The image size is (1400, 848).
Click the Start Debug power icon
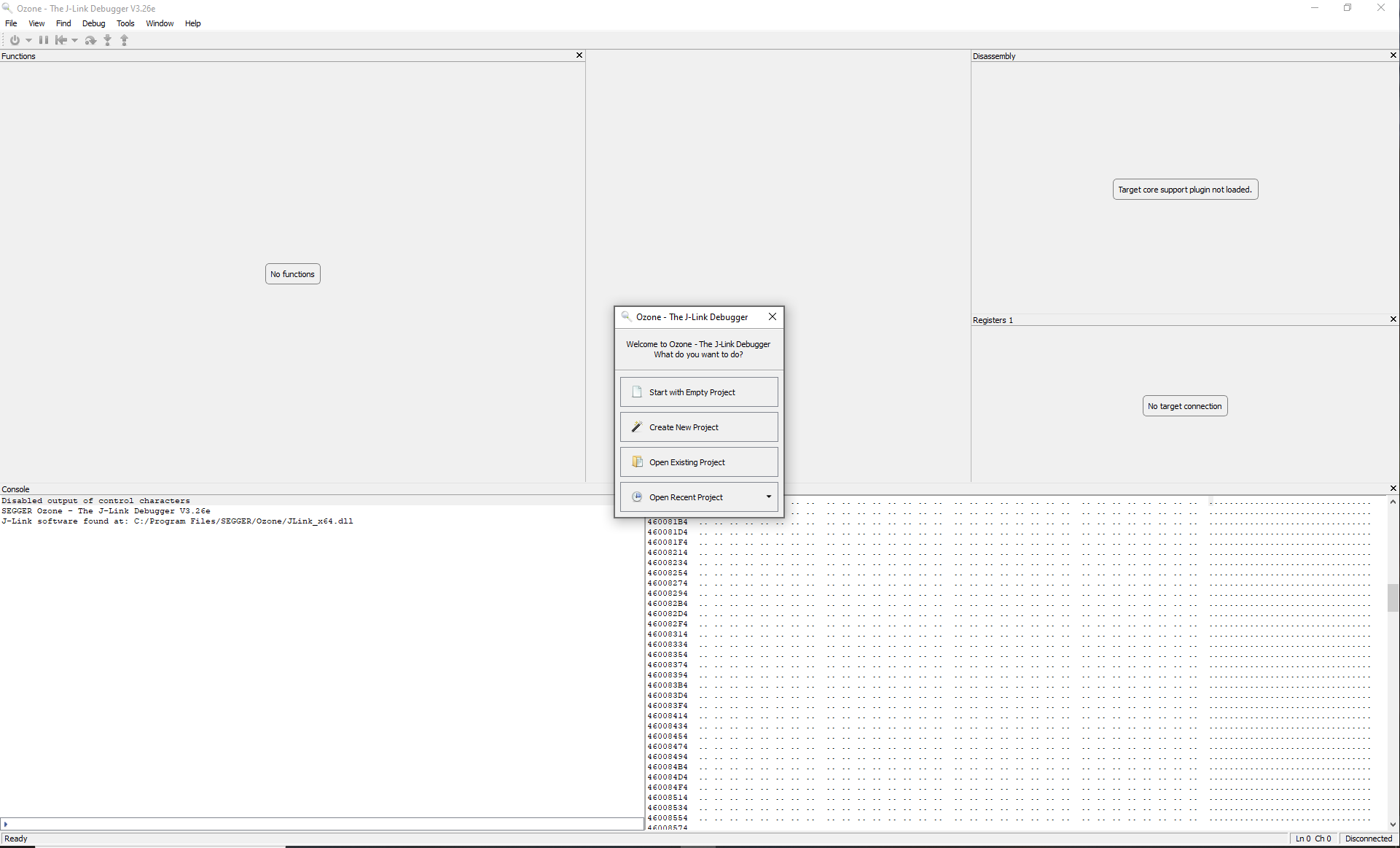(15, 40)
